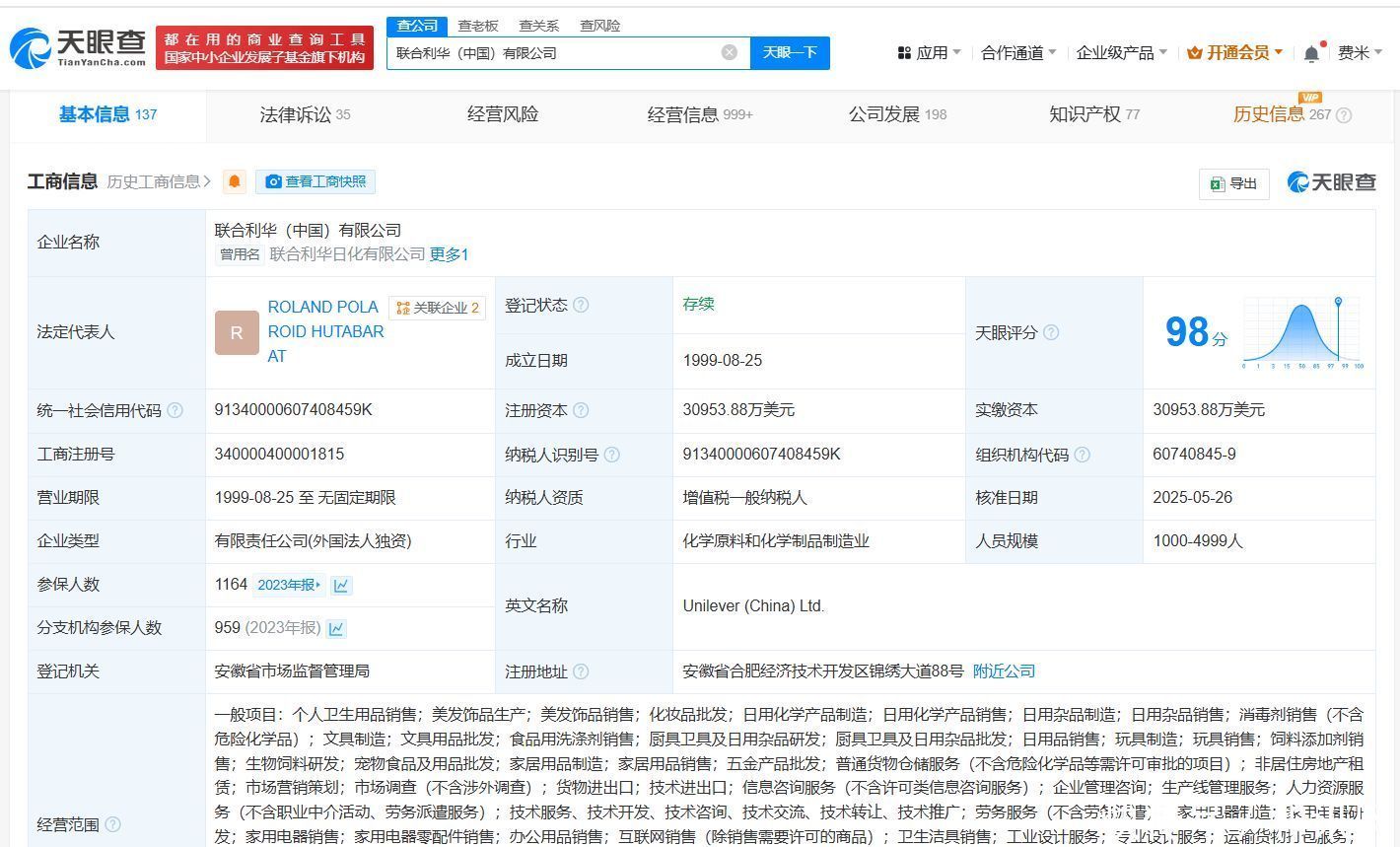Select the 98分 score value

1196,332
